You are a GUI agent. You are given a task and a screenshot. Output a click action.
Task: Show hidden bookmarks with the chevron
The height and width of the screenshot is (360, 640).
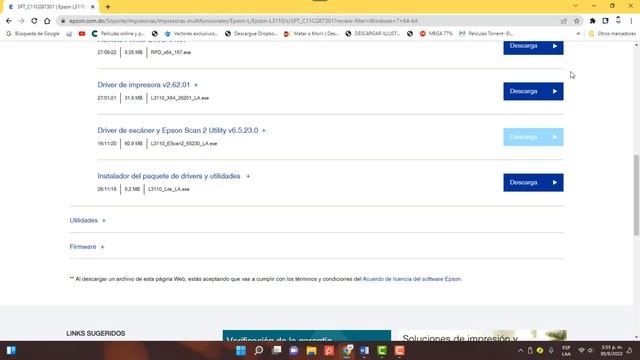(x=578, y=33)
